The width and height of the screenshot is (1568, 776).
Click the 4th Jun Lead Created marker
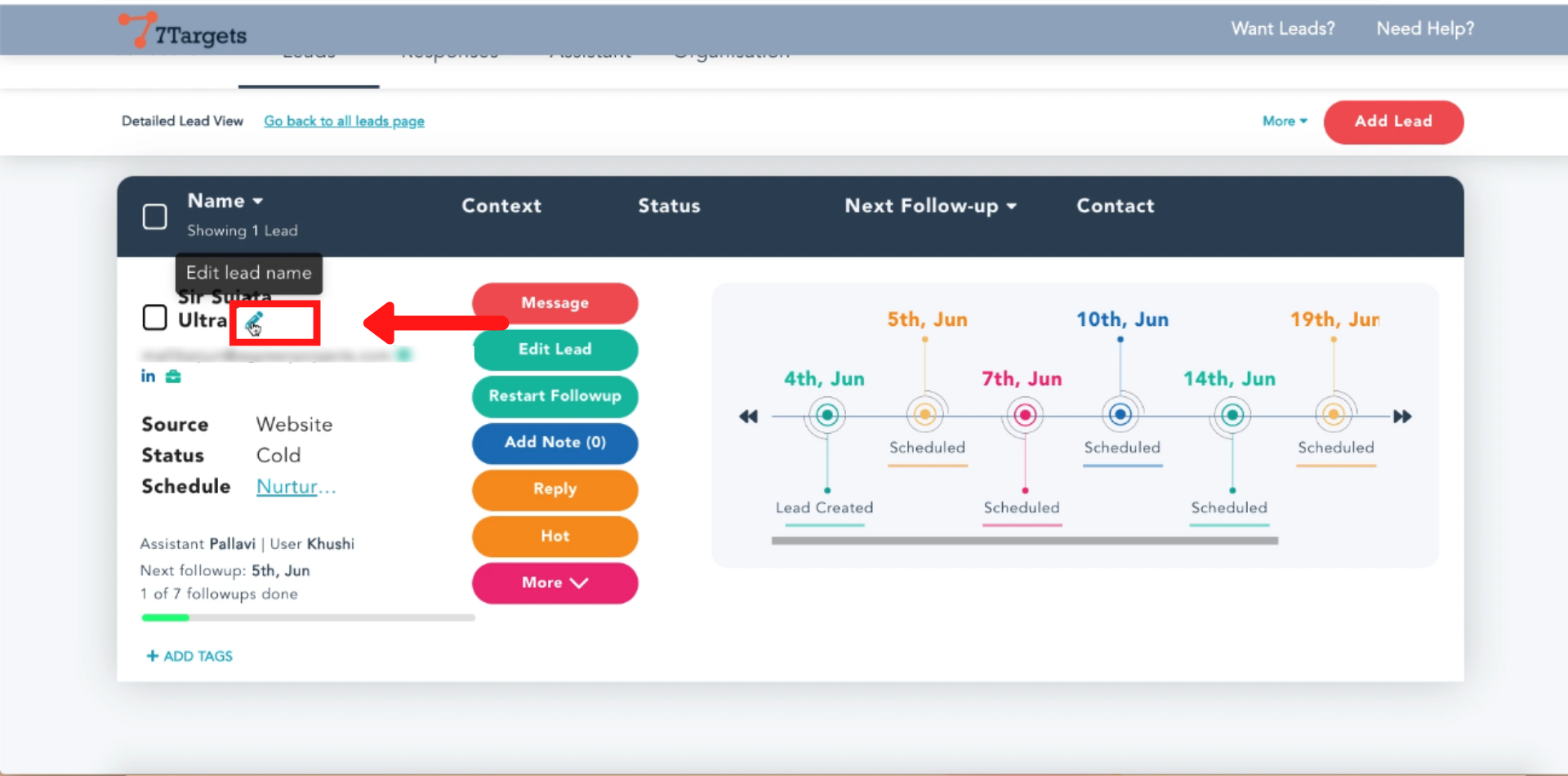click(826, 416)
